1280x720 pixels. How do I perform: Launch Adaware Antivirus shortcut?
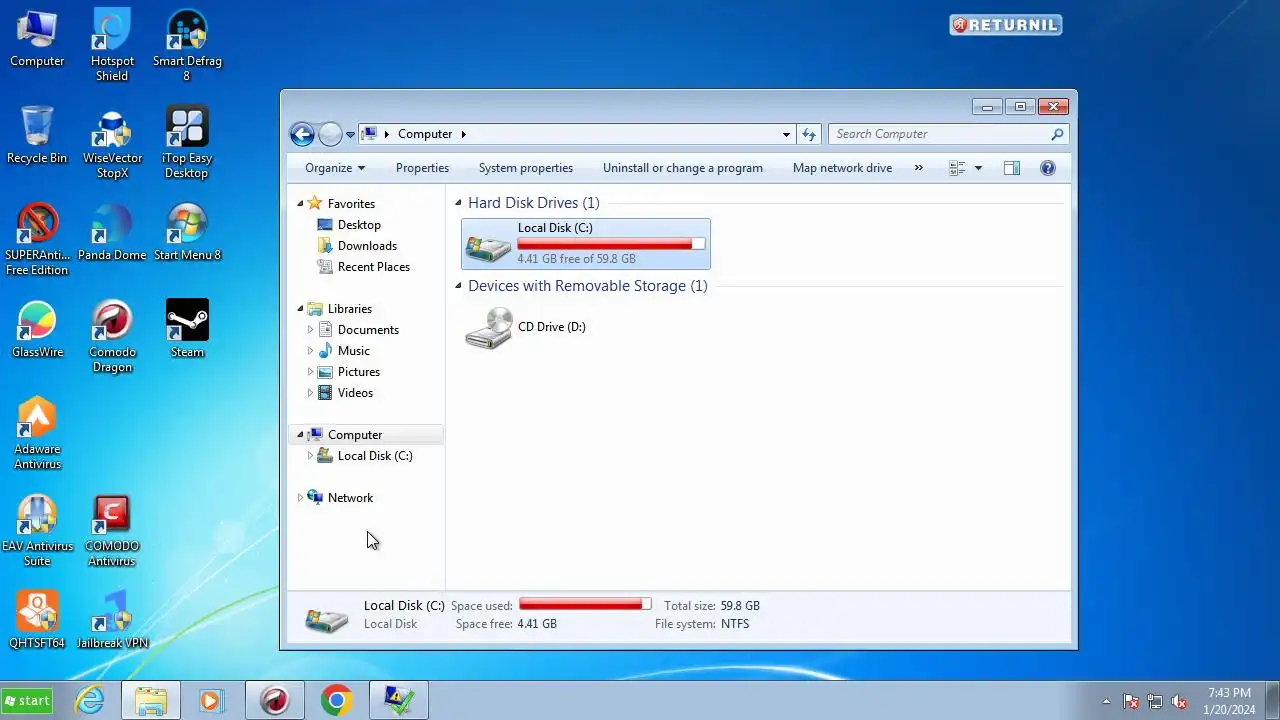[x=37, y=434]
